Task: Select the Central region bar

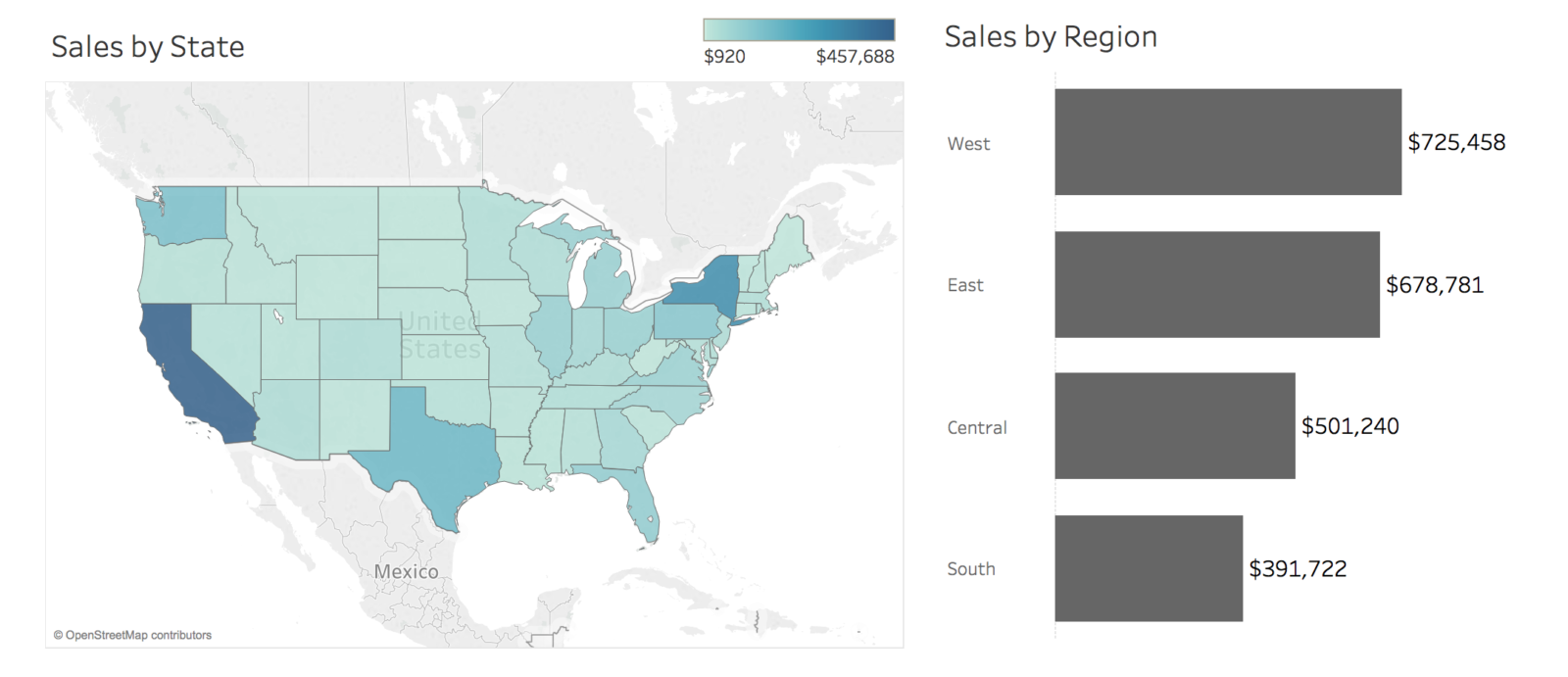Action: tap(1174, 426)
